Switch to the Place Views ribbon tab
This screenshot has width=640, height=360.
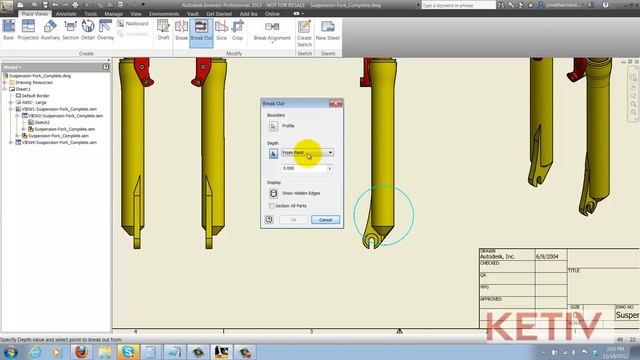35,14
